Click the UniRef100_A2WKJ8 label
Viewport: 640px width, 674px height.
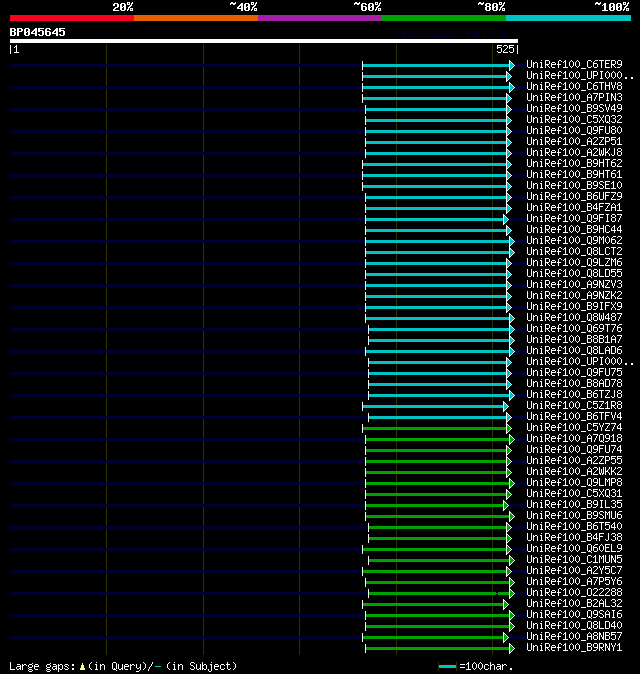pyautogui.click(x=574, y=153)
